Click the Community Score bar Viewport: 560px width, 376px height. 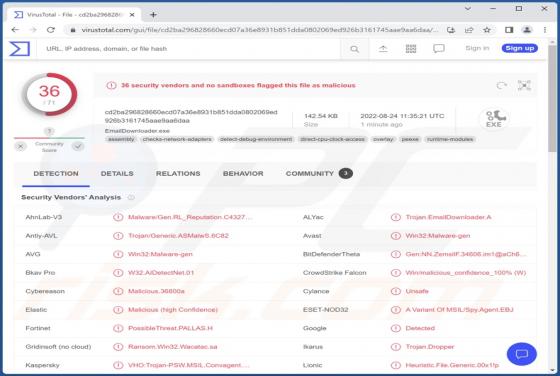coord(49,138)
